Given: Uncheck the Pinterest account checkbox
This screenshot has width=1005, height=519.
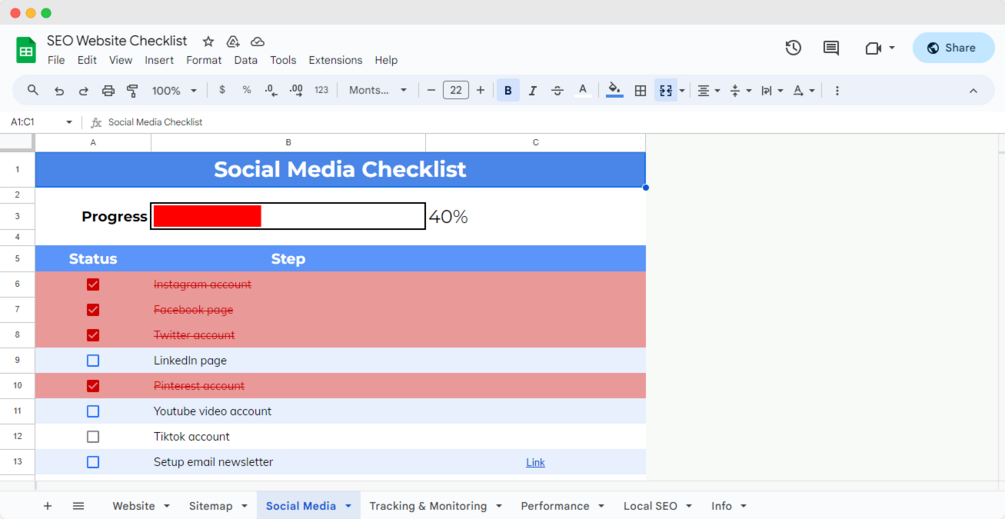Looking at the screenshot, I should pos(93,386).
